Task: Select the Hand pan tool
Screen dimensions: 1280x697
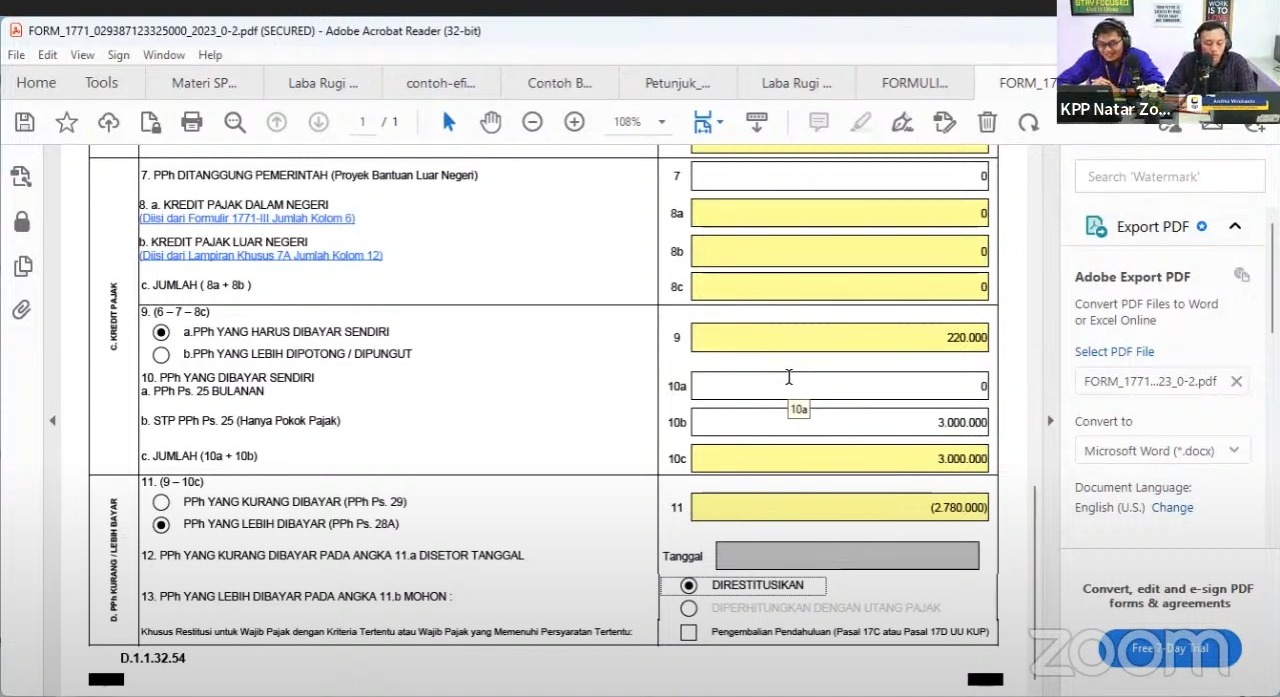Action: pos(490,122)
